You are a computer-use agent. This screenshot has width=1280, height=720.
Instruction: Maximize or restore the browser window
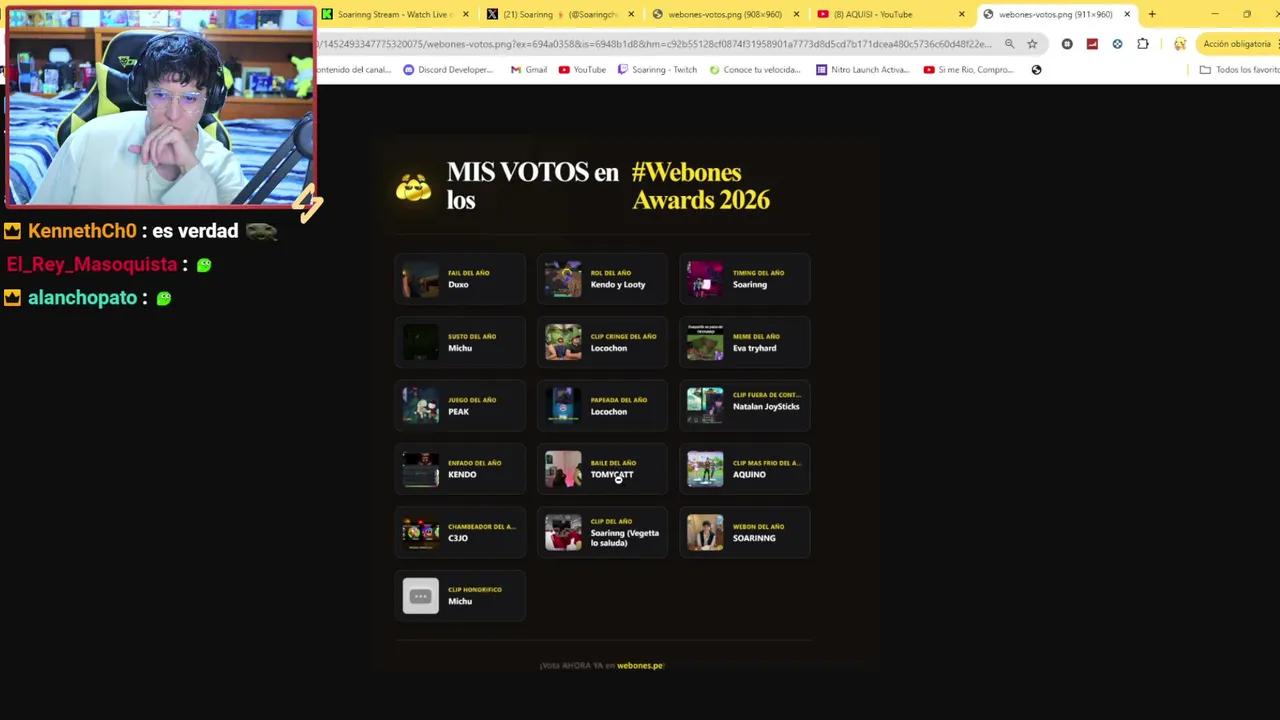pyautogui.click(x=1246, y=14)
